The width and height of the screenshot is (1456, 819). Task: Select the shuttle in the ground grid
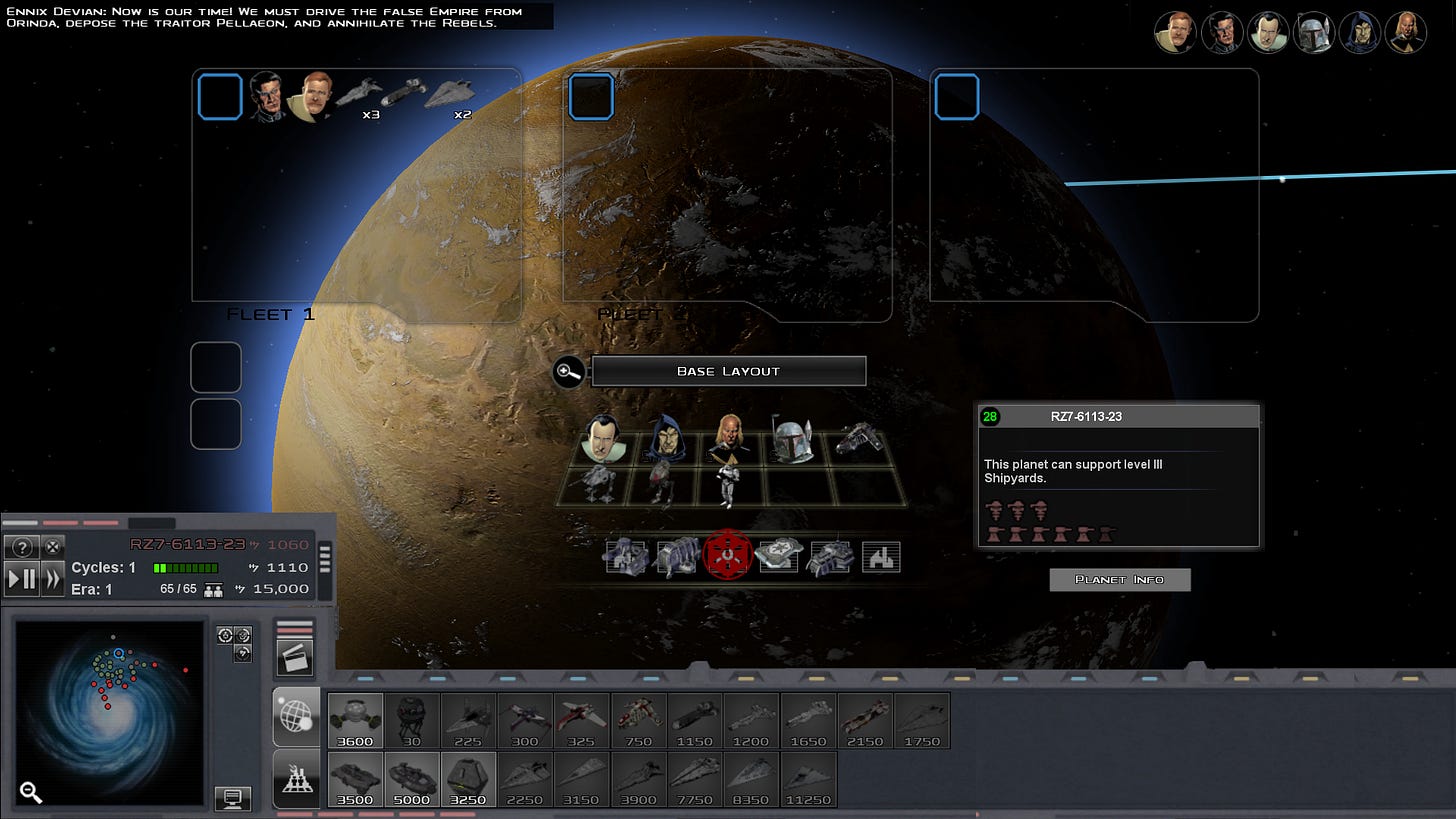(x=859, y=438)
